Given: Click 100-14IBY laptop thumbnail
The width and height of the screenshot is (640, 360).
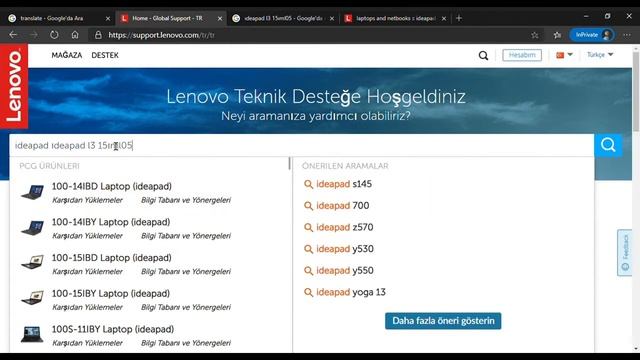Looking at the screenshot, I should pos(32,228).
